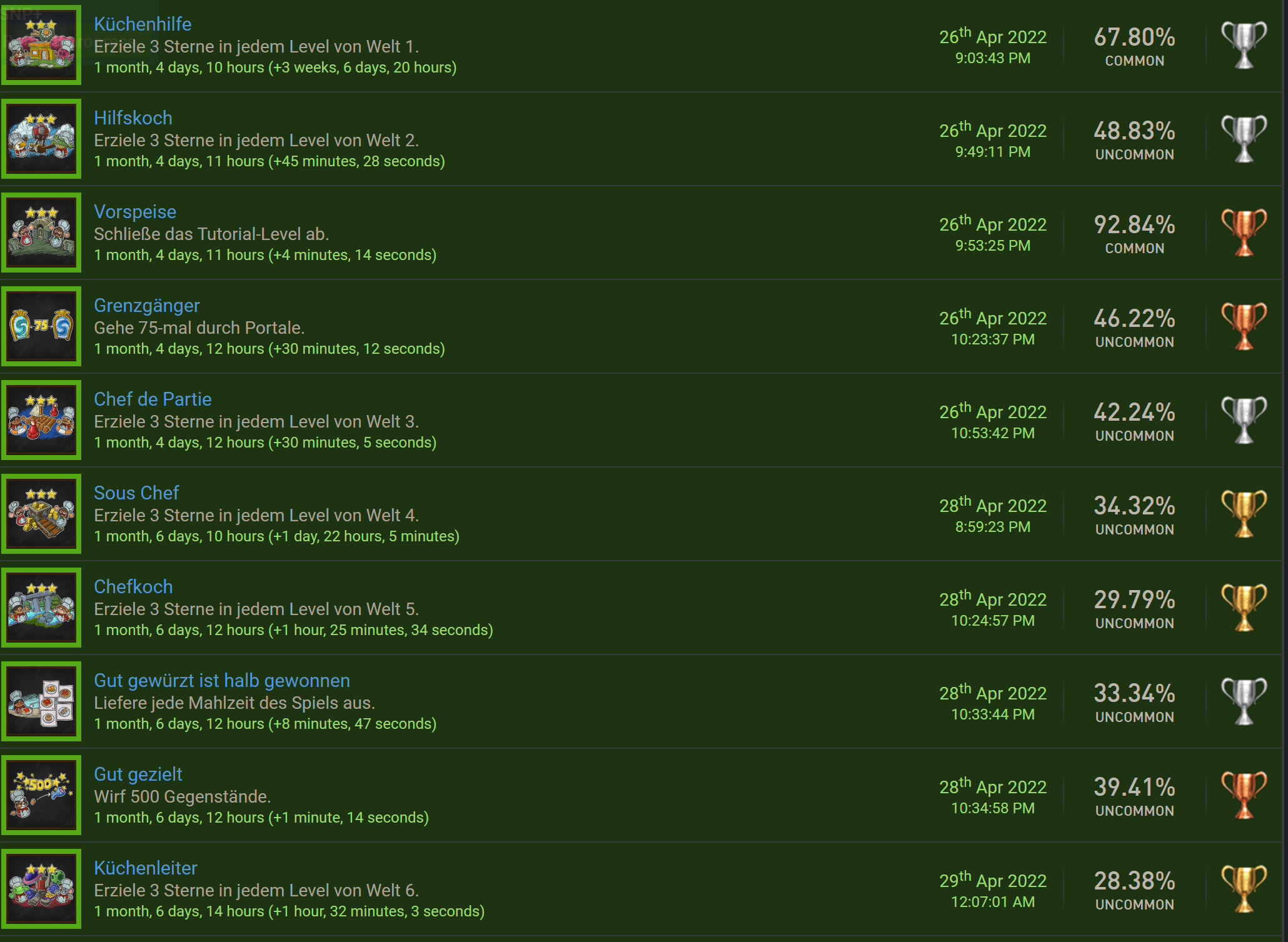The width and height of the screenshot is (1288, 942).
Task: Click the silver trophy icon for Küchenhilfe
Action: pos(1244,45)
